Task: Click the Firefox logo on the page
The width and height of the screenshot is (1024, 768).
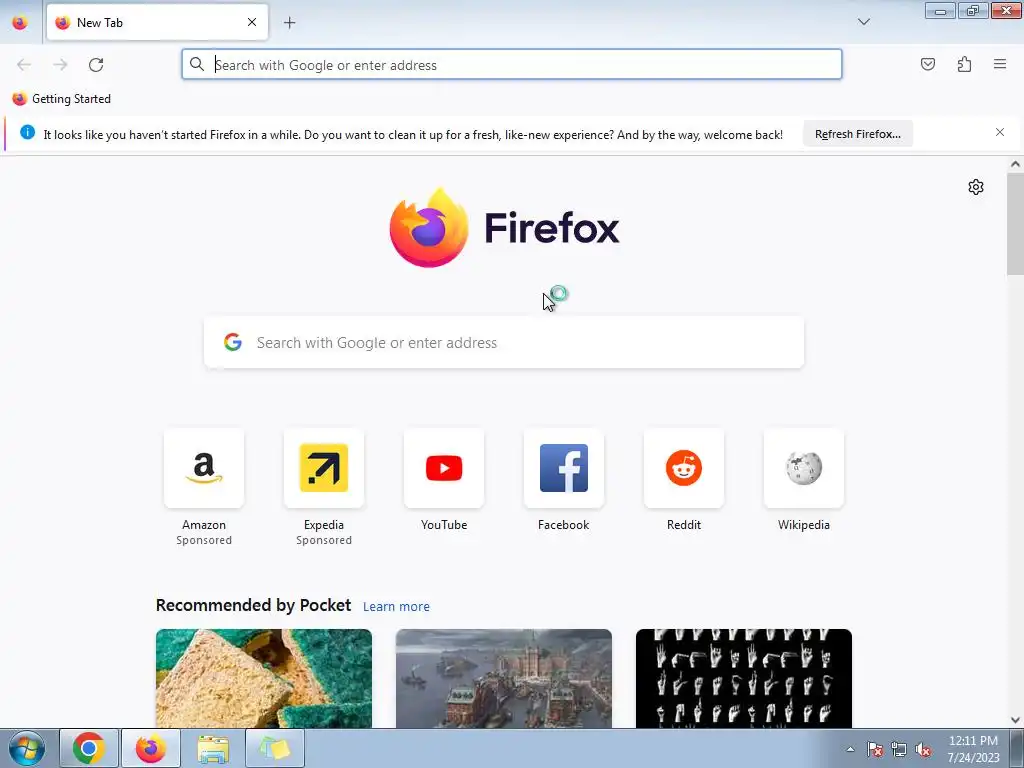Action: (504, 228)
